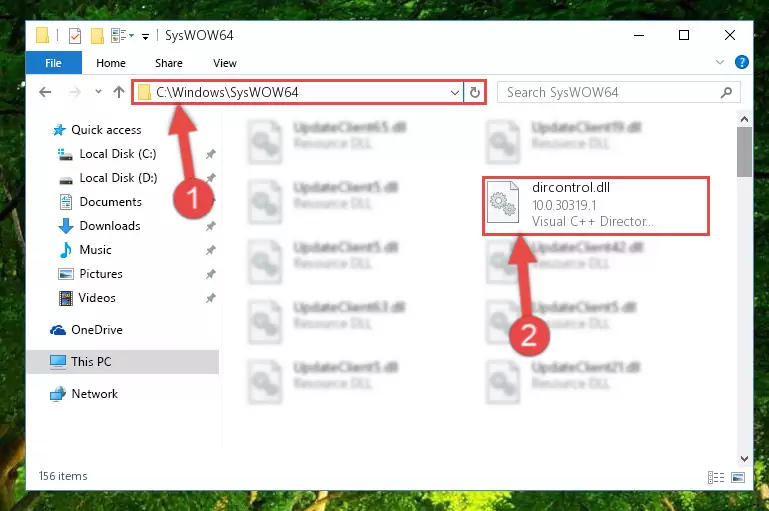Open the Customize Quick Access Toolbar dropdown arrow

pyautogui.click(x=145, y=36)
